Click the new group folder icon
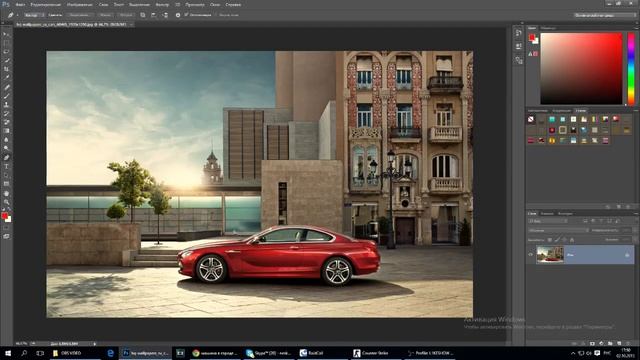This screenshot has height=360, width=640. 610,344
